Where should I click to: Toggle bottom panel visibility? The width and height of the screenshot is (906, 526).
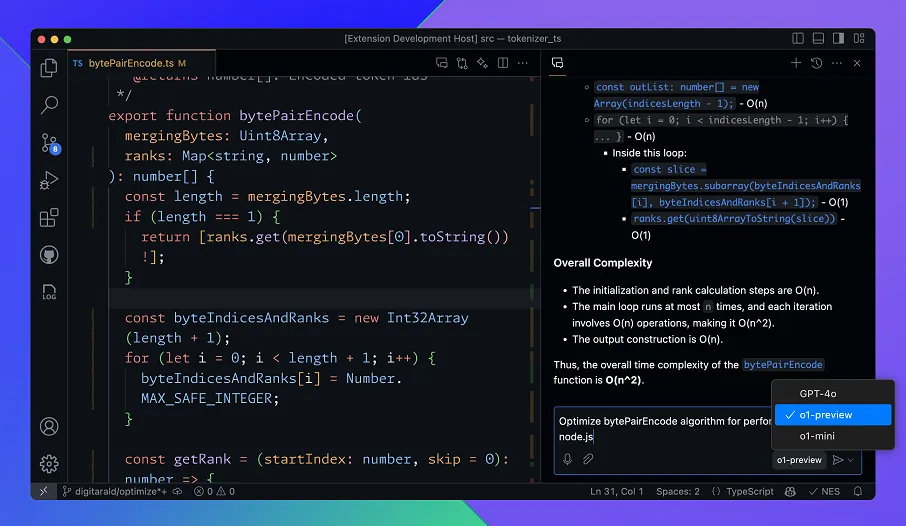pos(818,39)
